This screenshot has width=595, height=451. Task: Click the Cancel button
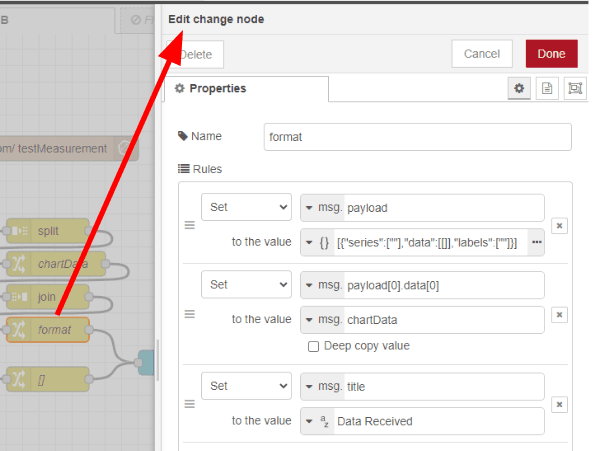(482, 54)
